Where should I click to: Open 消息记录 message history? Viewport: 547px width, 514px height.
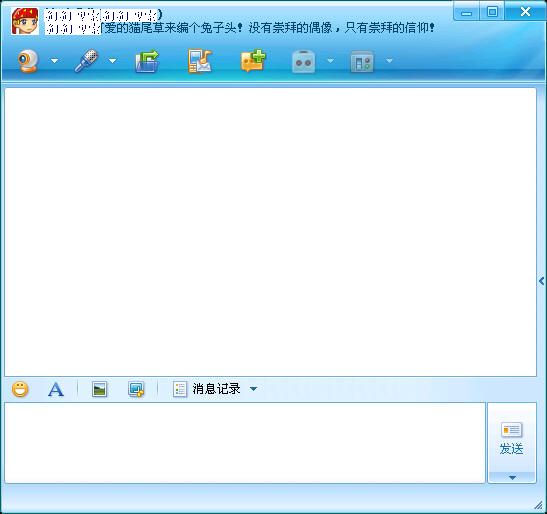pos(207,389)
